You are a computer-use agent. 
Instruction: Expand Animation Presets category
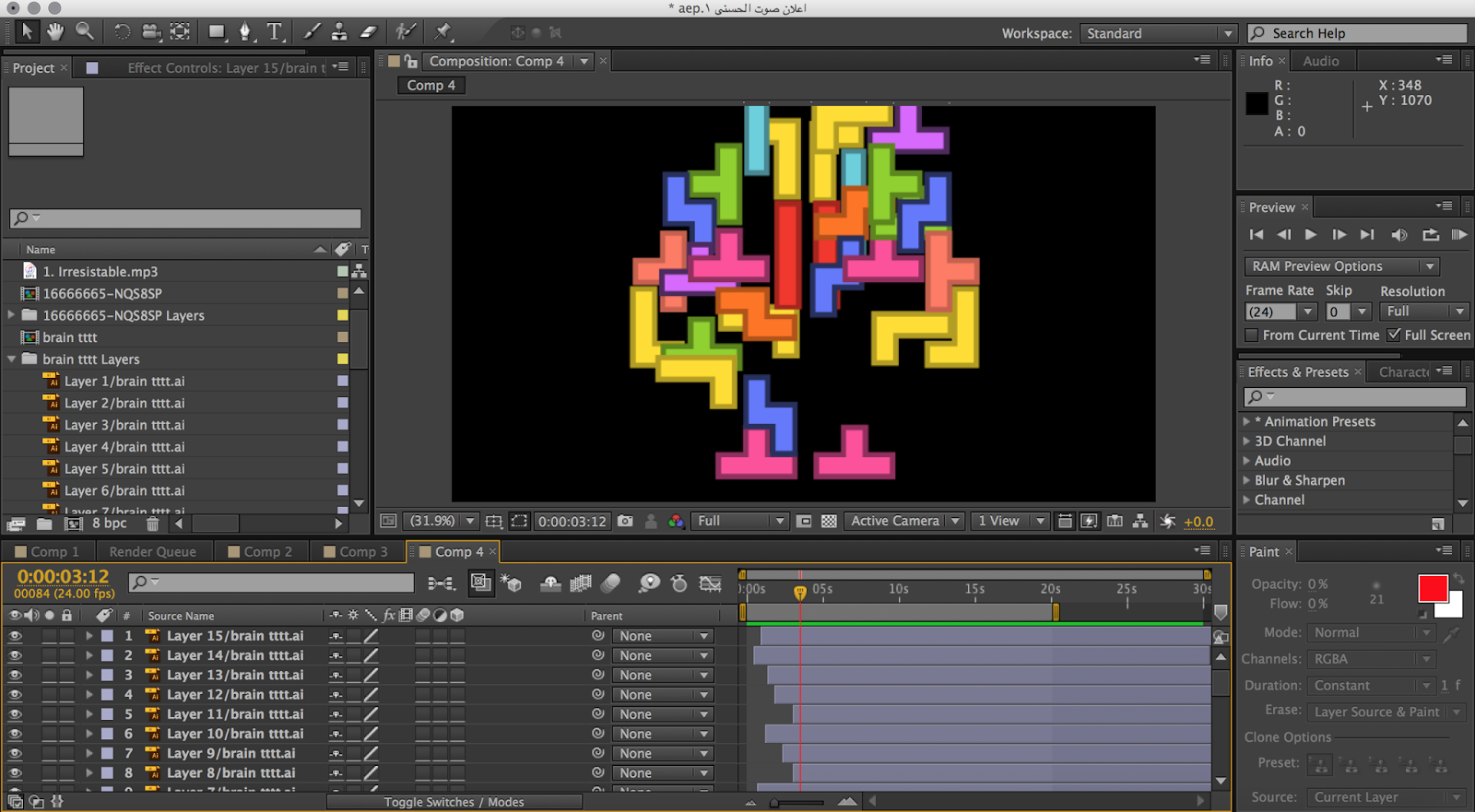(1246, 421)
